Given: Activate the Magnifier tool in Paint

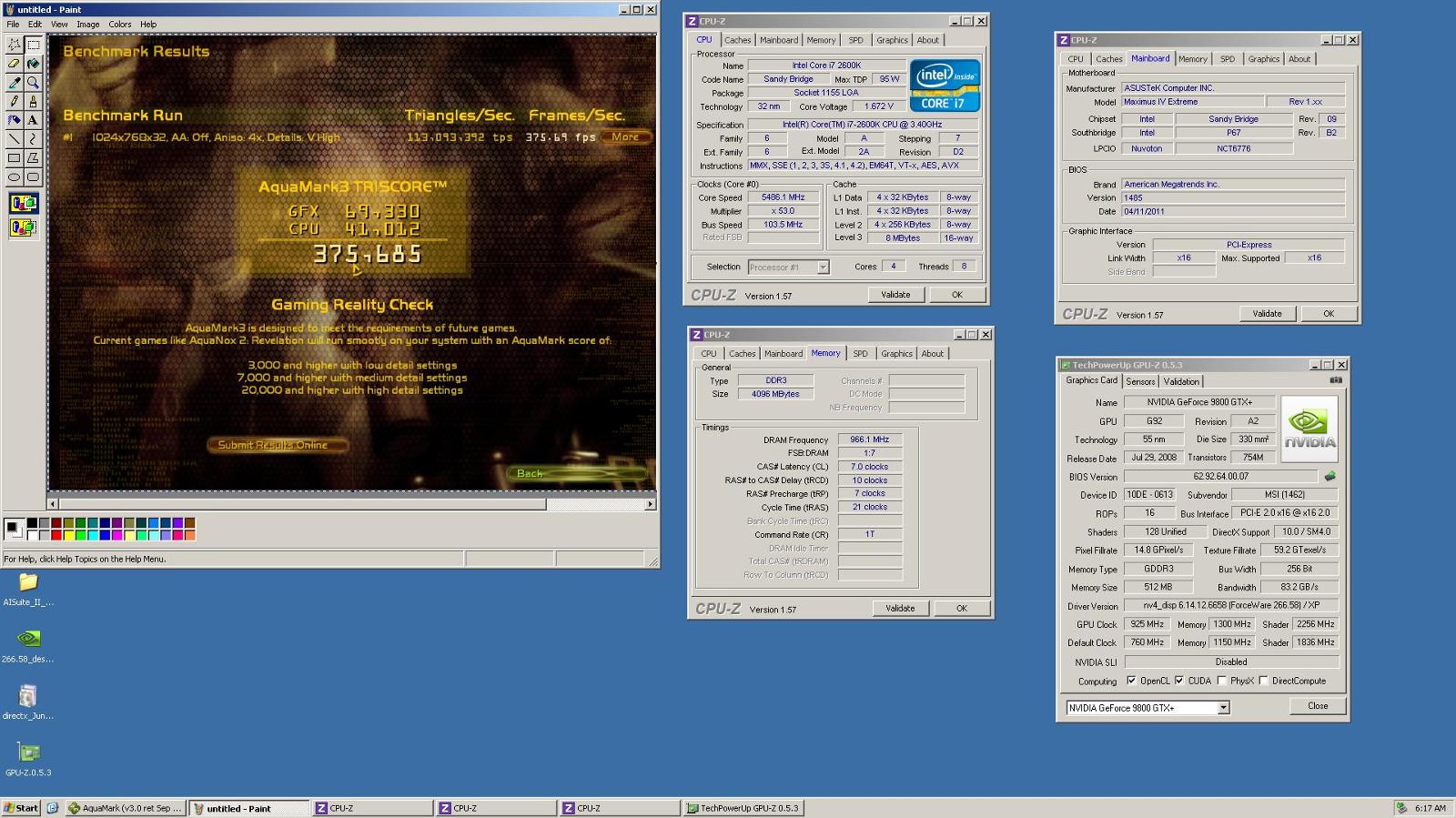Looking at the screenshot, I should click(x=33, y=83).
